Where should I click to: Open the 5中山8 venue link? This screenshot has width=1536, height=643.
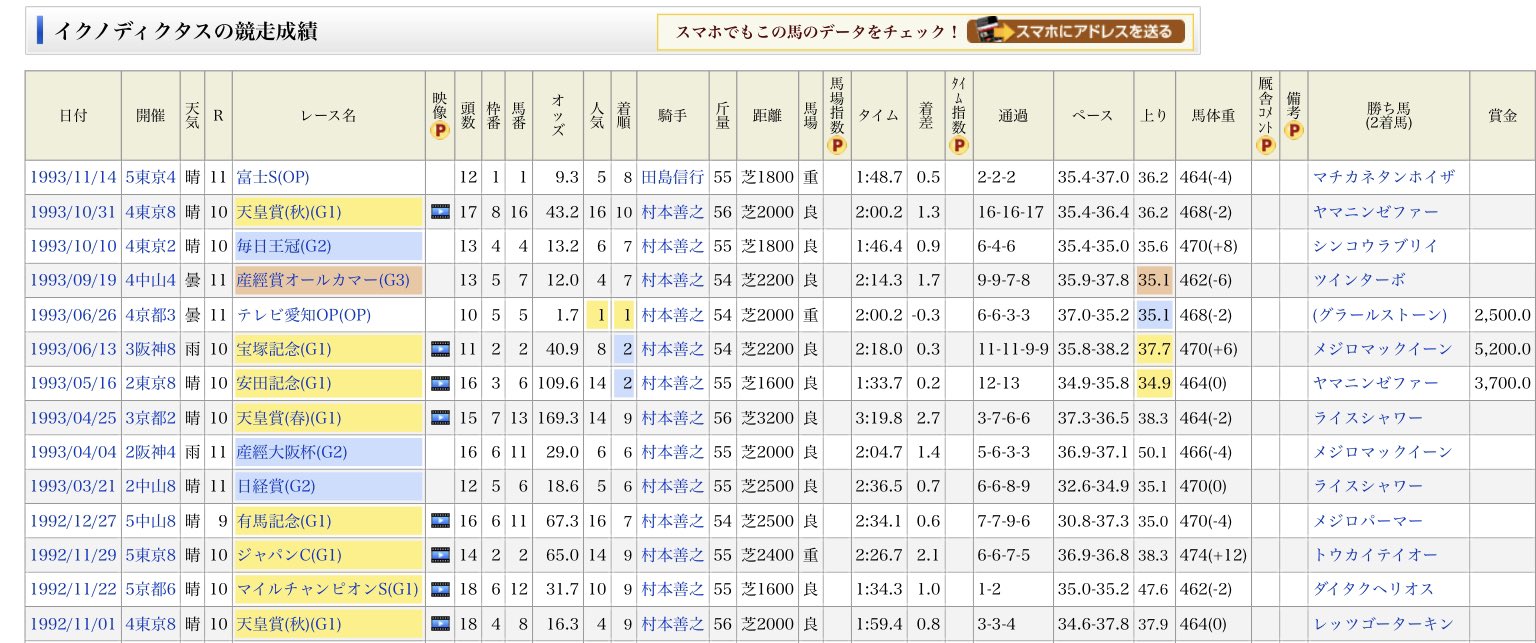coord(150,520)
